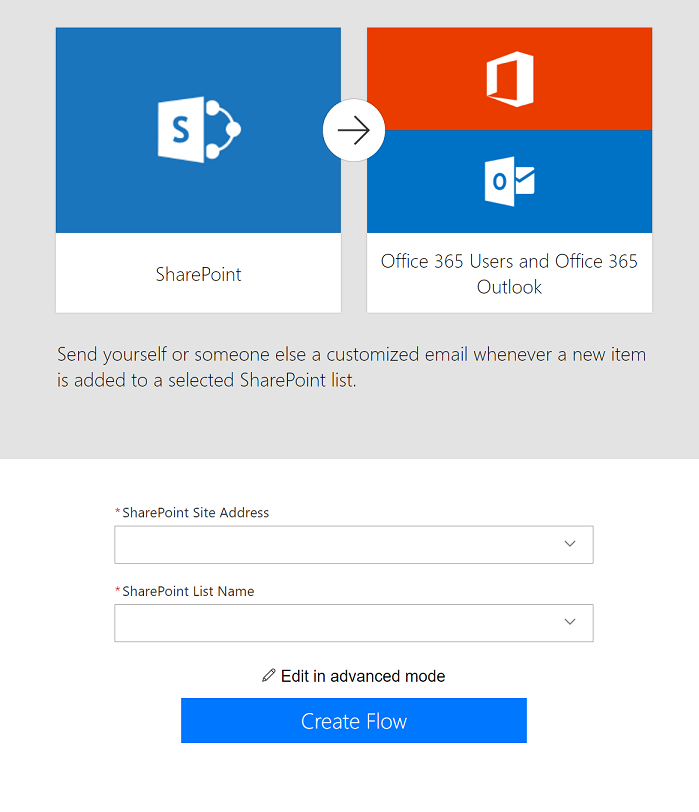Screen dimensions: 699x812
Task: Open Edit in advanced mode link
Action: [x=362, y=676]
